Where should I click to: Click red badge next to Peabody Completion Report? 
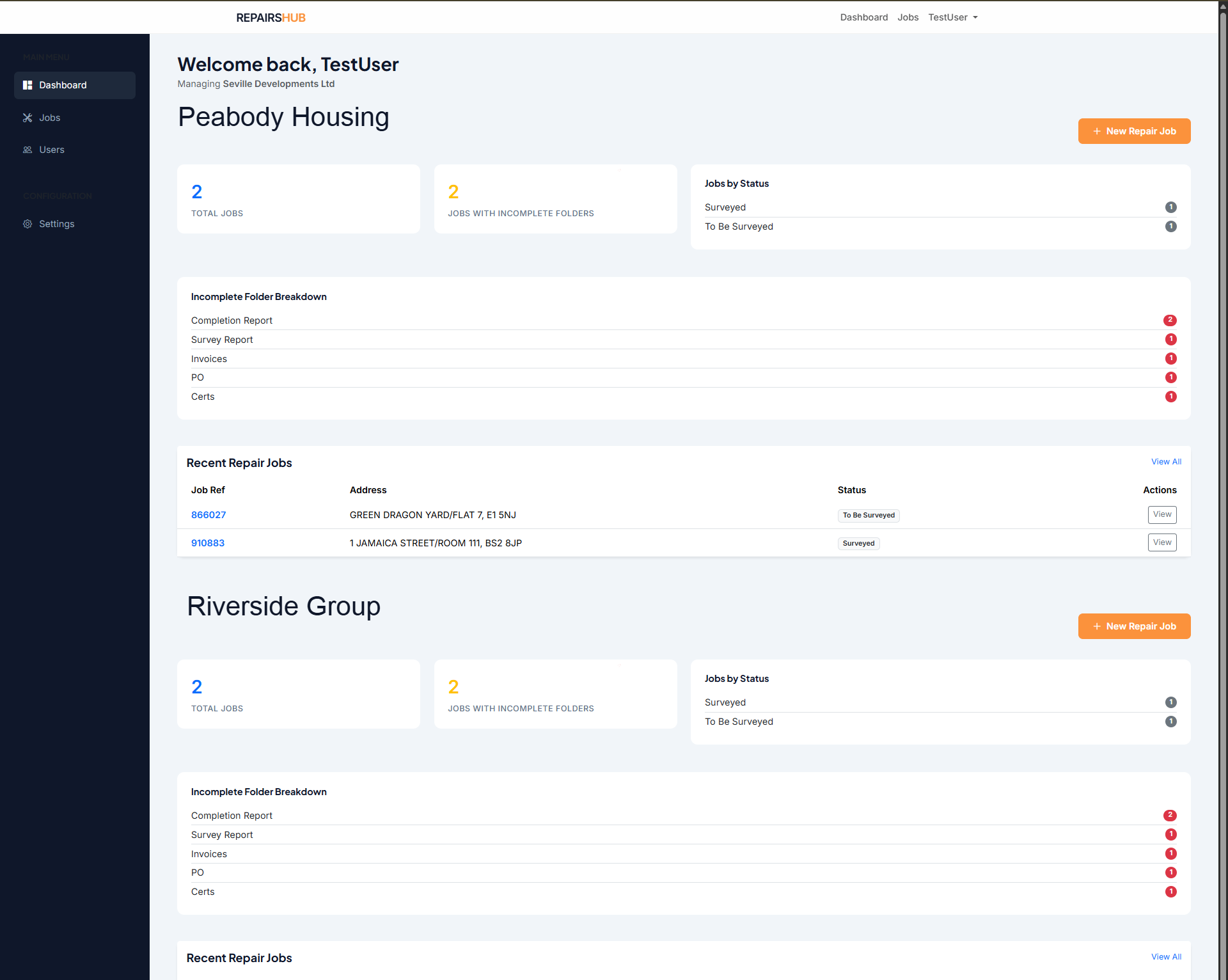click(1170, 320)
